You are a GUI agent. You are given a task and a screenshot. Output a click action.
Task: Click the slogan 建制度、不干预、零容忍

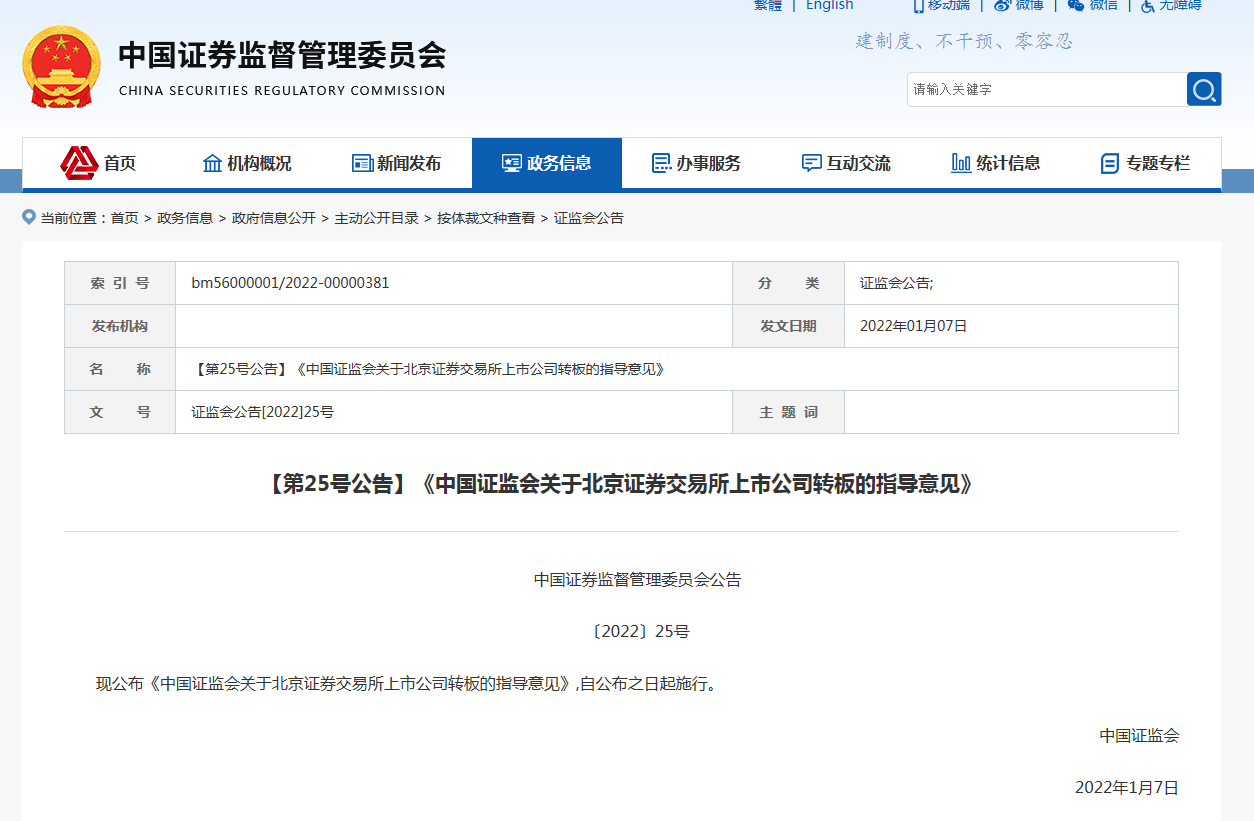pyautogui.click(x=964, y=42)
